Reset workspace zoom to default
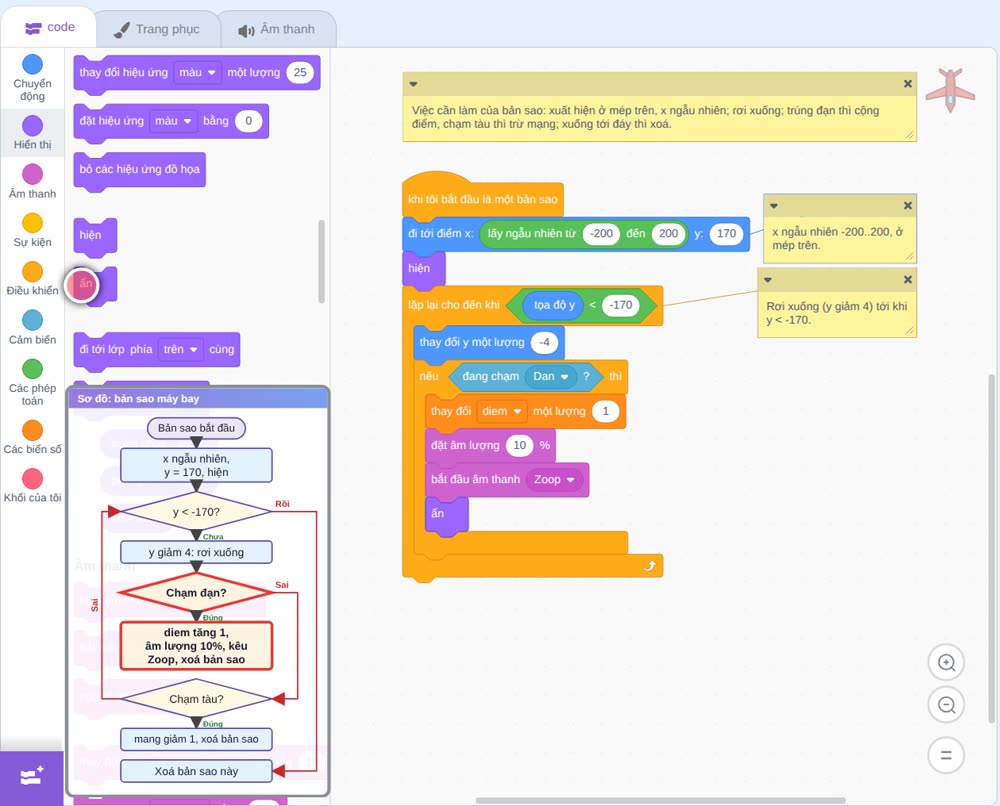The image size is (1000, 806). 946,756
